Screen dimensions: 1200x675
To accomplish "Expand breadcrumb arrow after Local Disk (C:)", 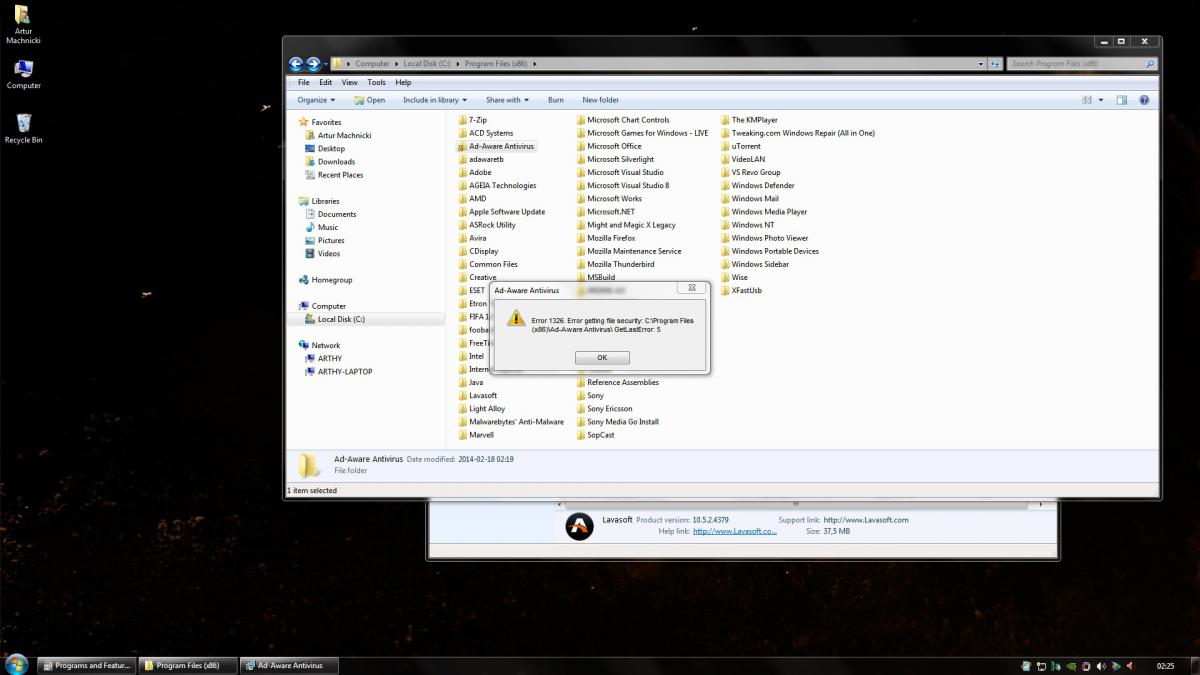I will point(458,64).
